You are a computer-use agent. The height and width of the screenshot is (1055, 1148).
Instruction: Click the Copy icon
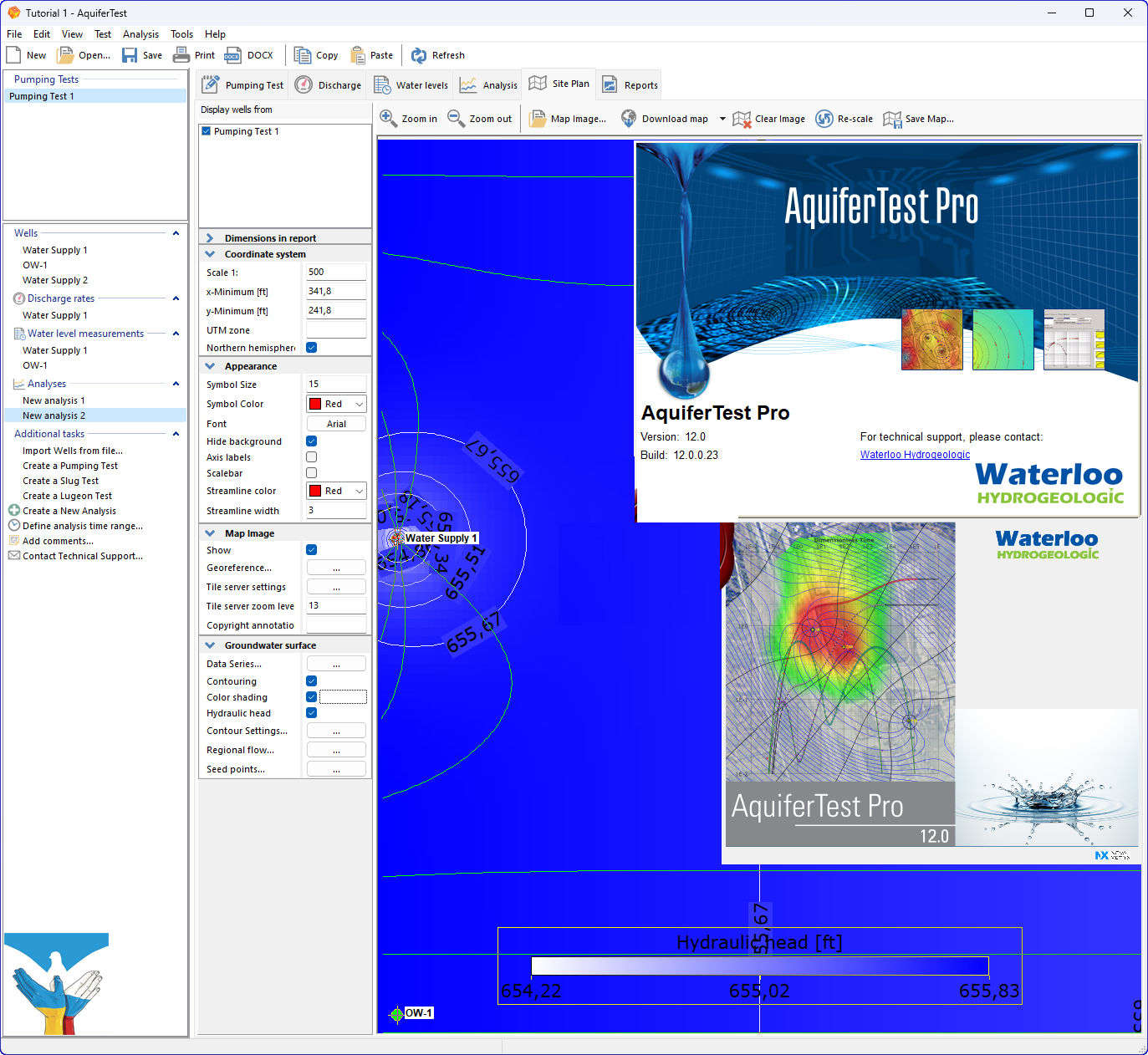point(302,55)
